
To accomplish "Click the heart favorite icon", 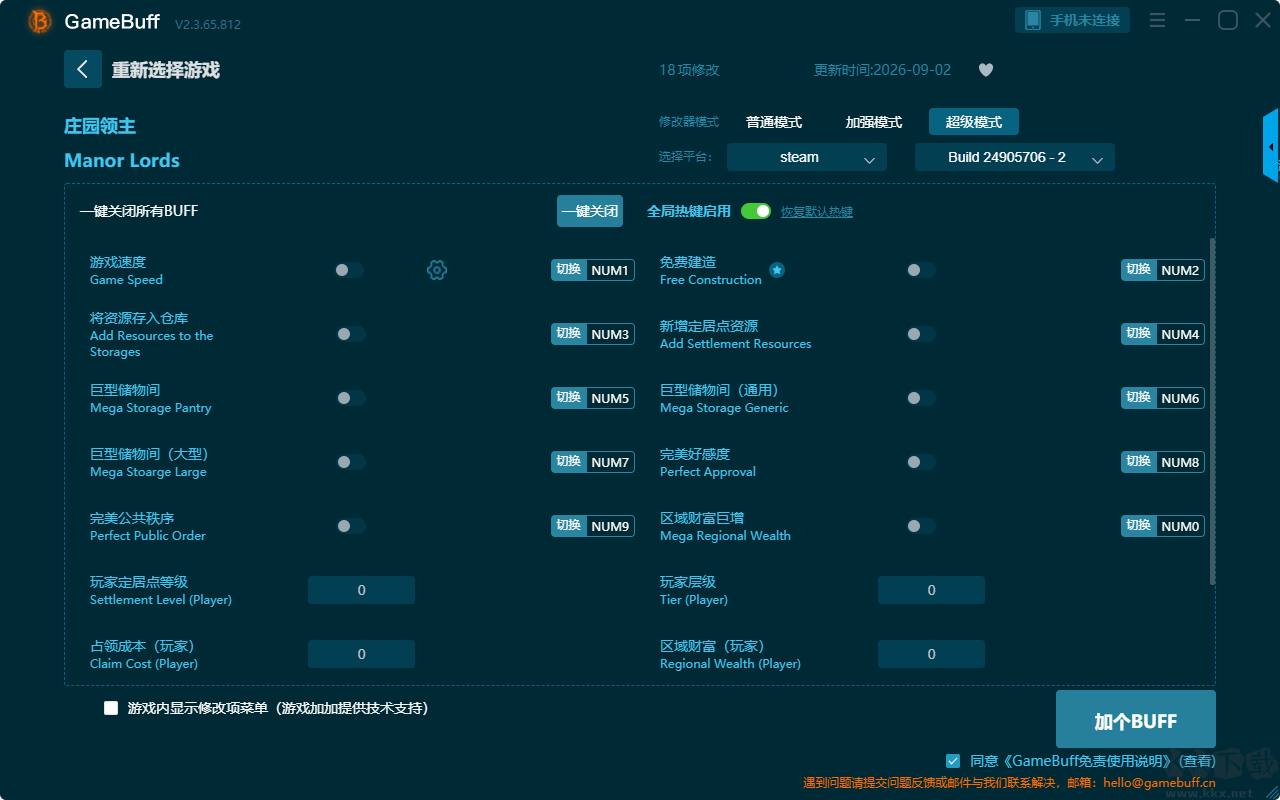I will 986,70.
